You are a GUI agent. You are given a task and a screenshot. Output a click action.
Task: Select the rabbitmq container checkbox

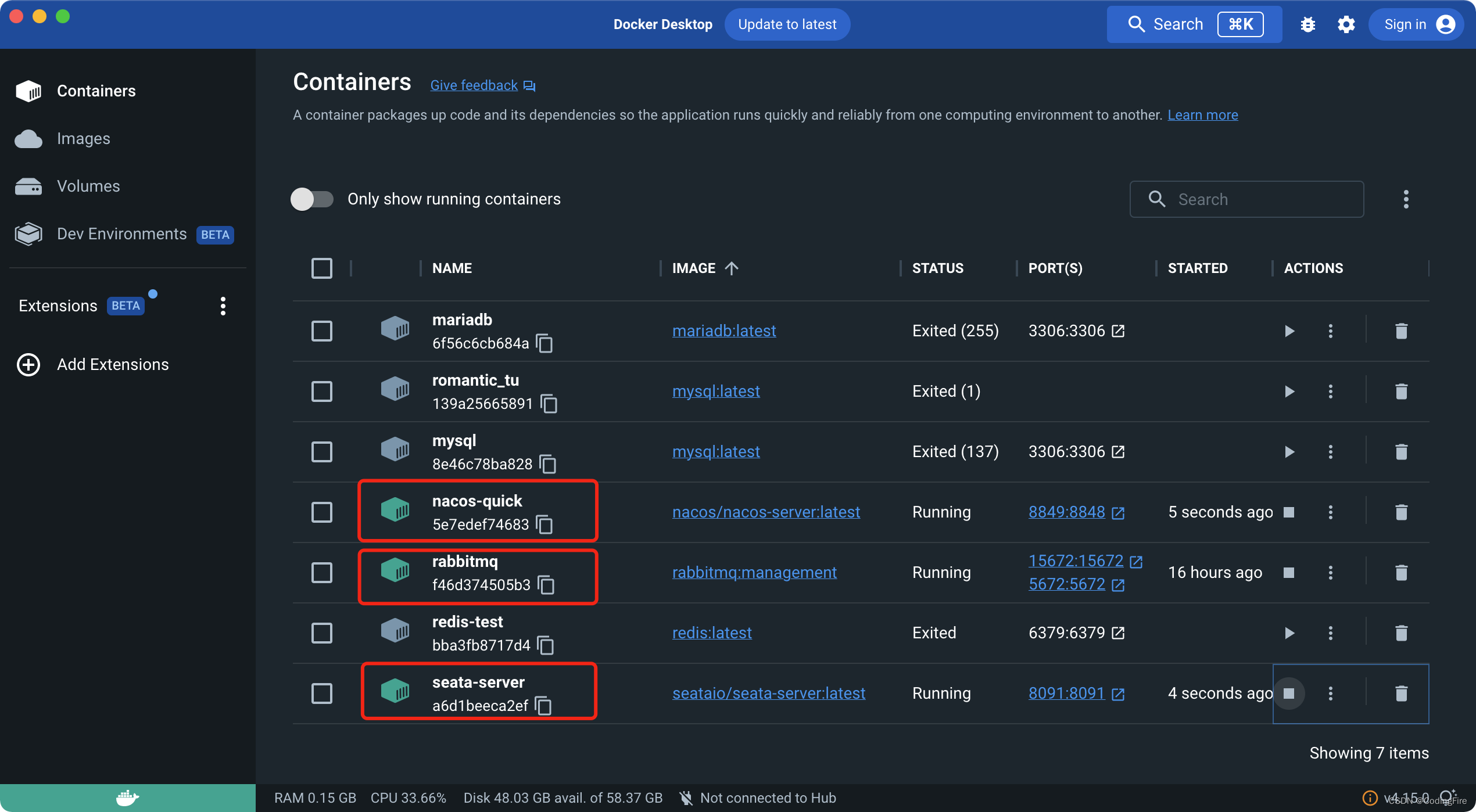tap(322, 573)
